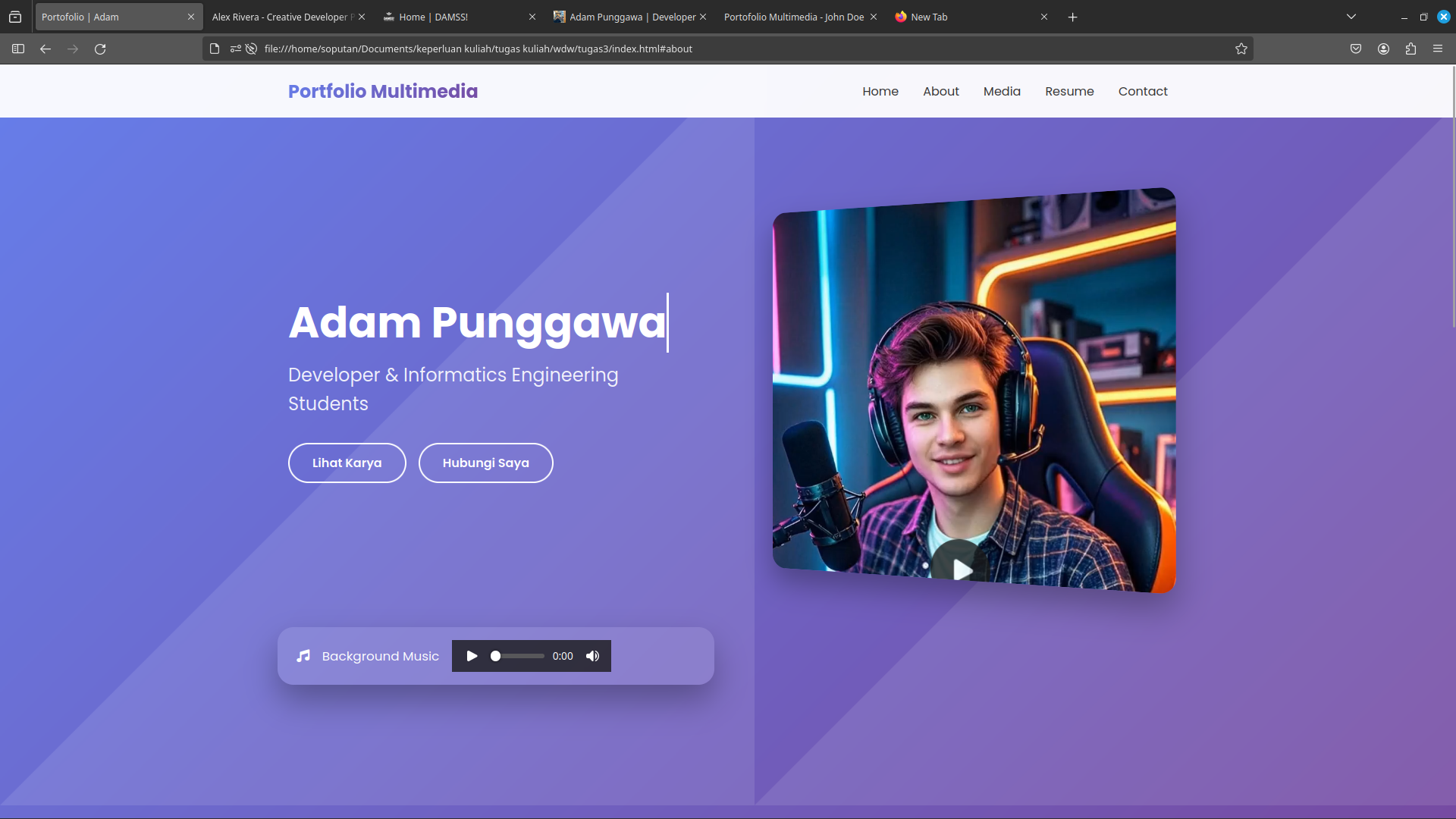Viewport: 1456px width, 819px height.
Task: Click the audio progress seek slider
Action: [519, 656]
